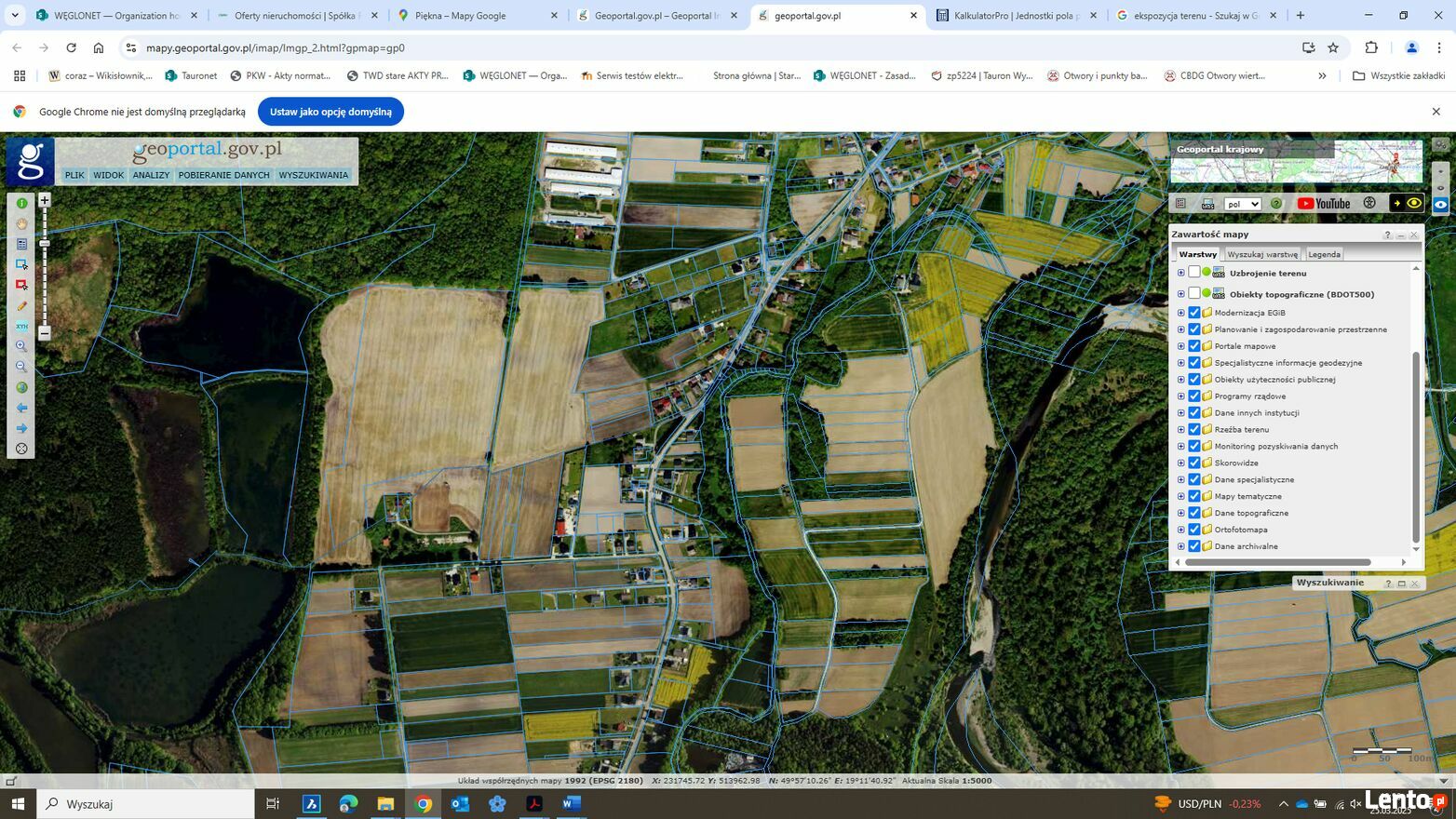The height and width of the screenshot is (819, 1456).
Task: Click the green help question icon
Action: 1276,204
